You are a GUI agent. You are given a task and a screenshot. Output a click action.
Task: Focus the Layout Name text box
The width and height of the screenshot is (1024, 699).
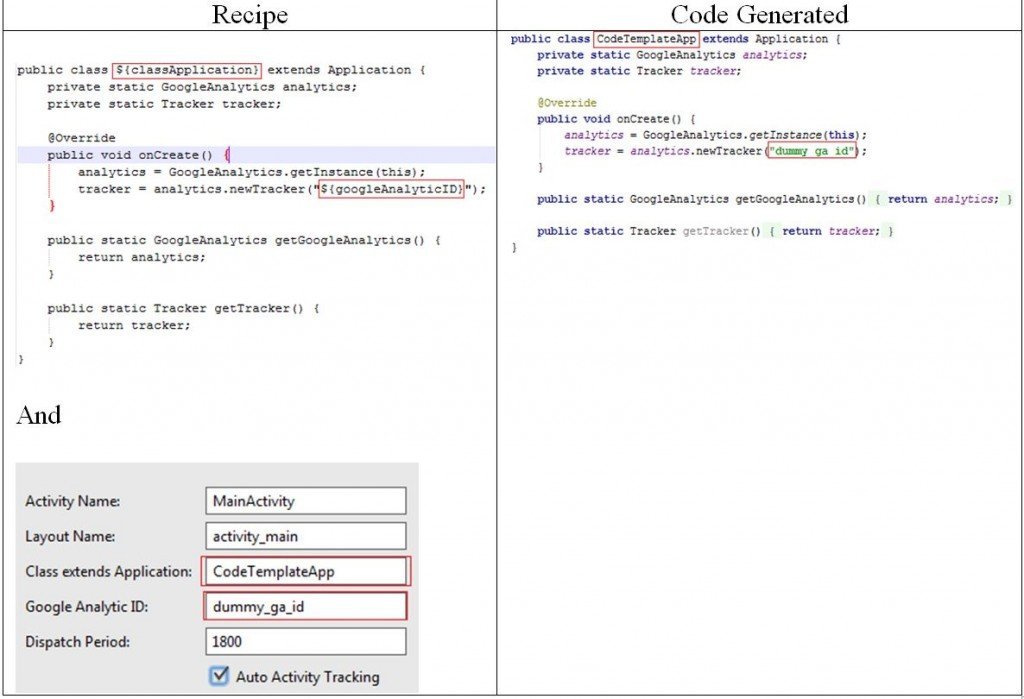[x=305, y=536]
